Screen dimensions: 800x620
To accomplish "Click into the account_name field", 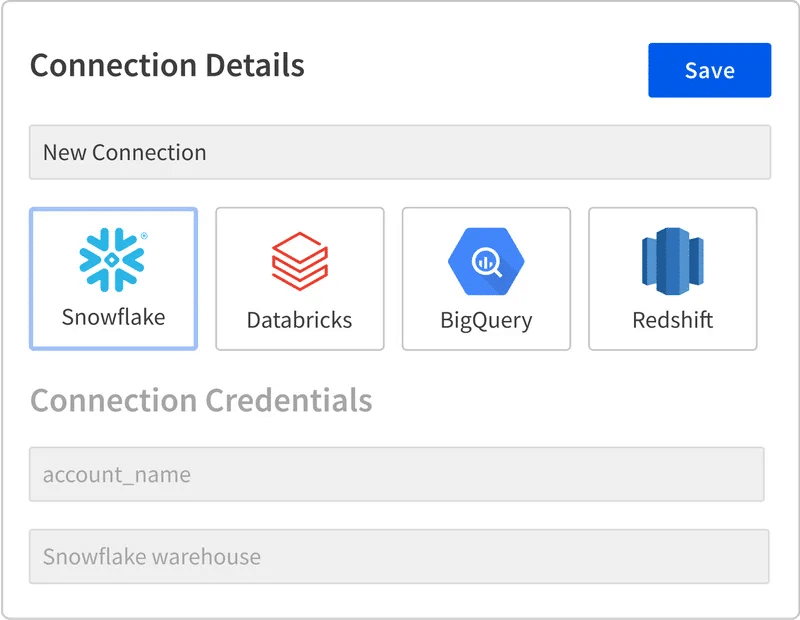I will 396,474.
